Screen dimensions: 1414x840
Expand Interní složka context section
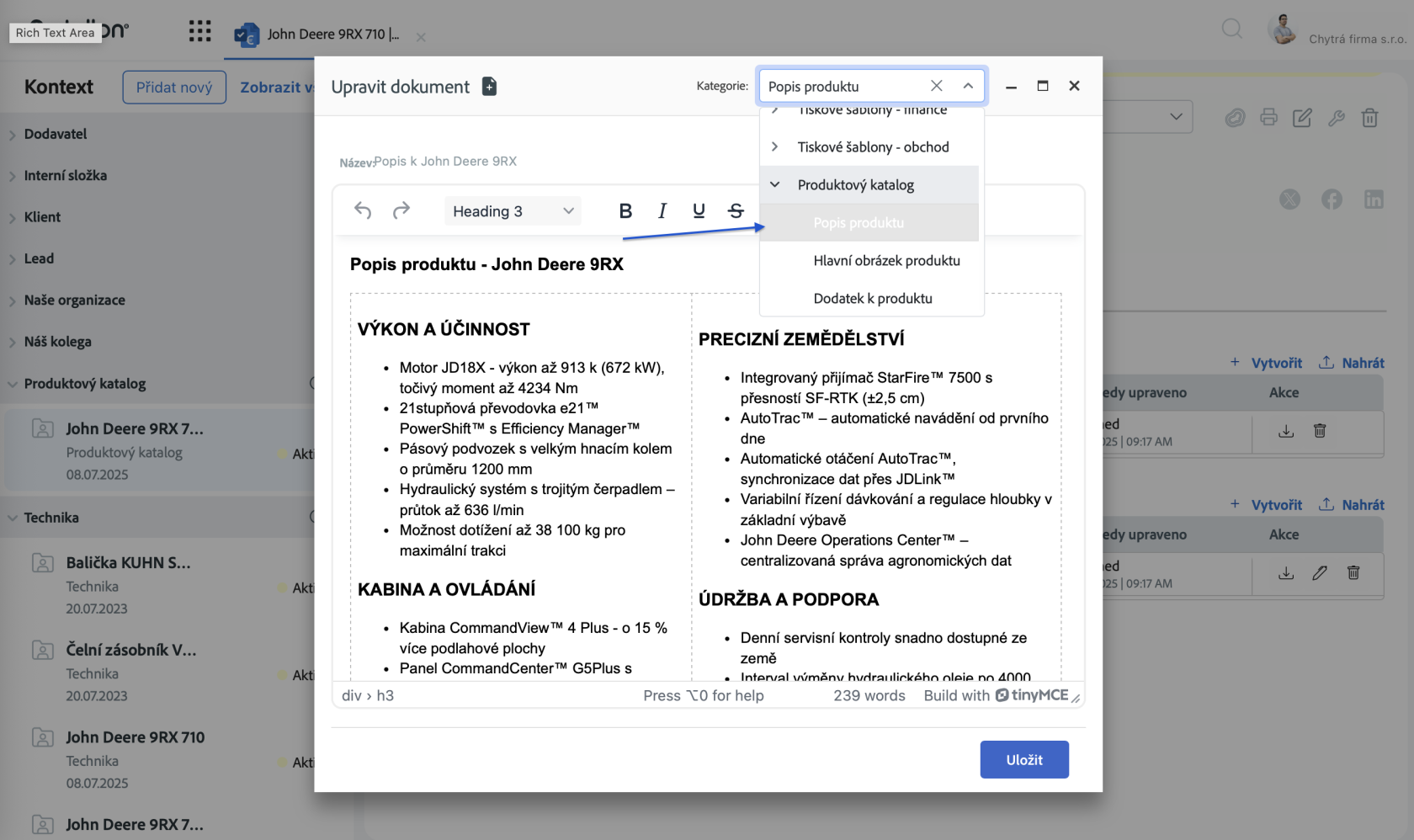coord(13,176)
